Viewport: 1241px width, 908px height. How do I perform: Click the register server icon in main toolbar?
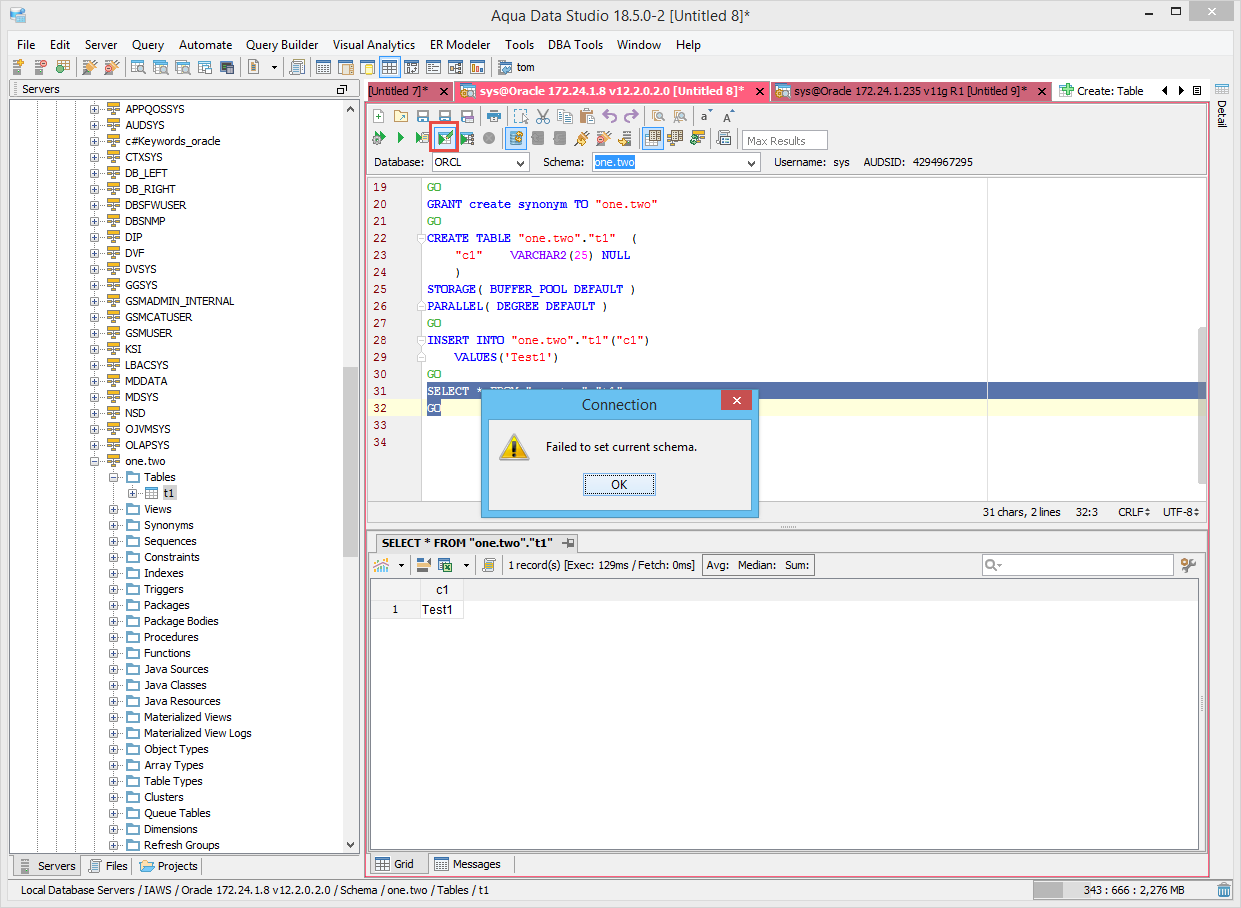point(18,67)
